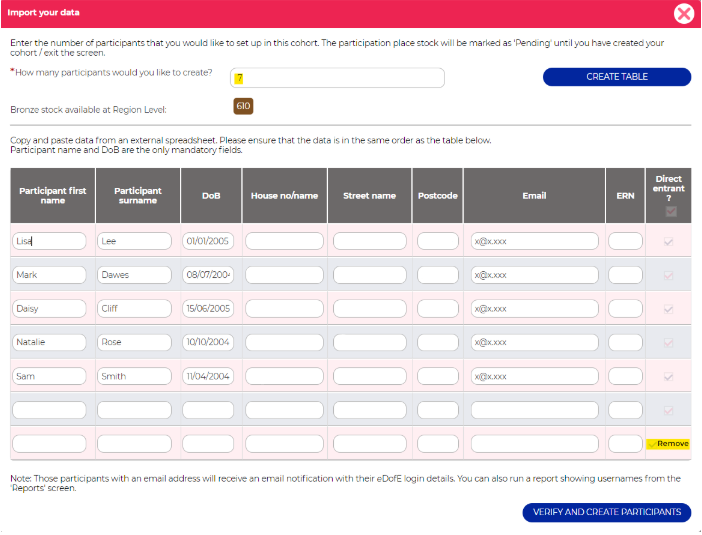
Task: Edit the email field in Mark's row
Action: coord(535,275)
